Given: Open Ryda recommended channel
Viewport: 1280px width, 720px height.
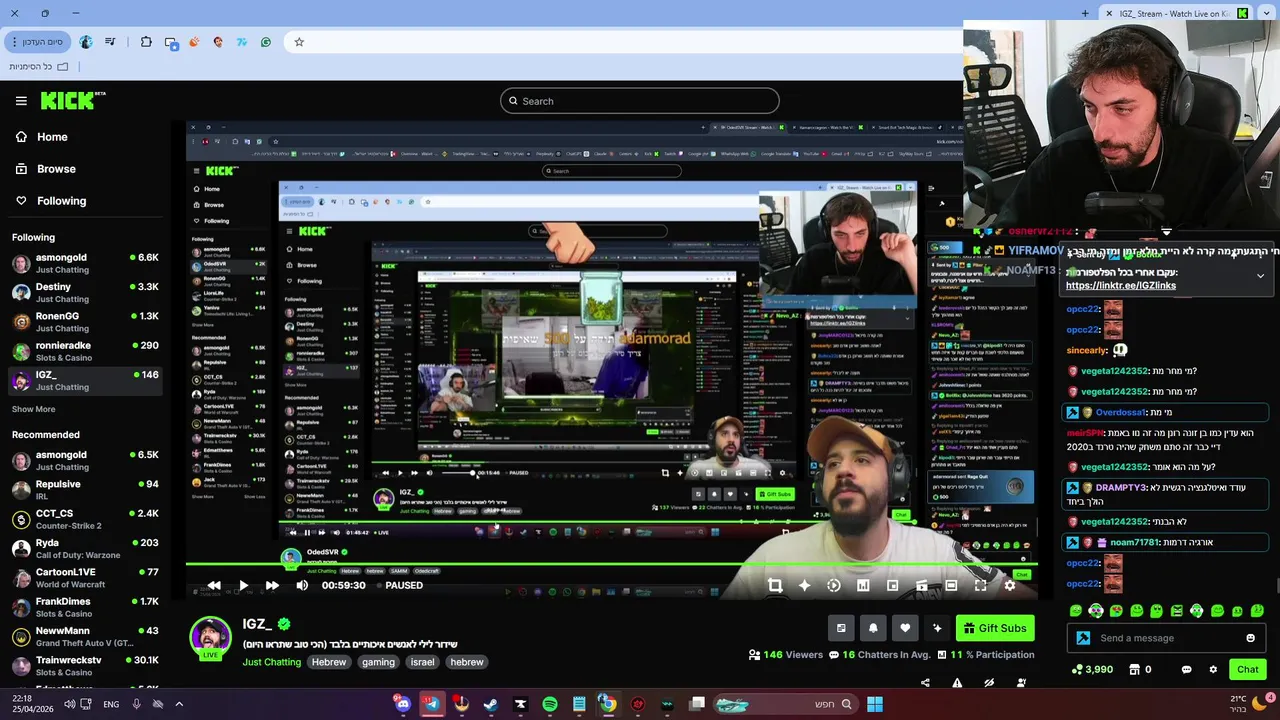Looking at the screenshot, I should click(x=85, y=548).
